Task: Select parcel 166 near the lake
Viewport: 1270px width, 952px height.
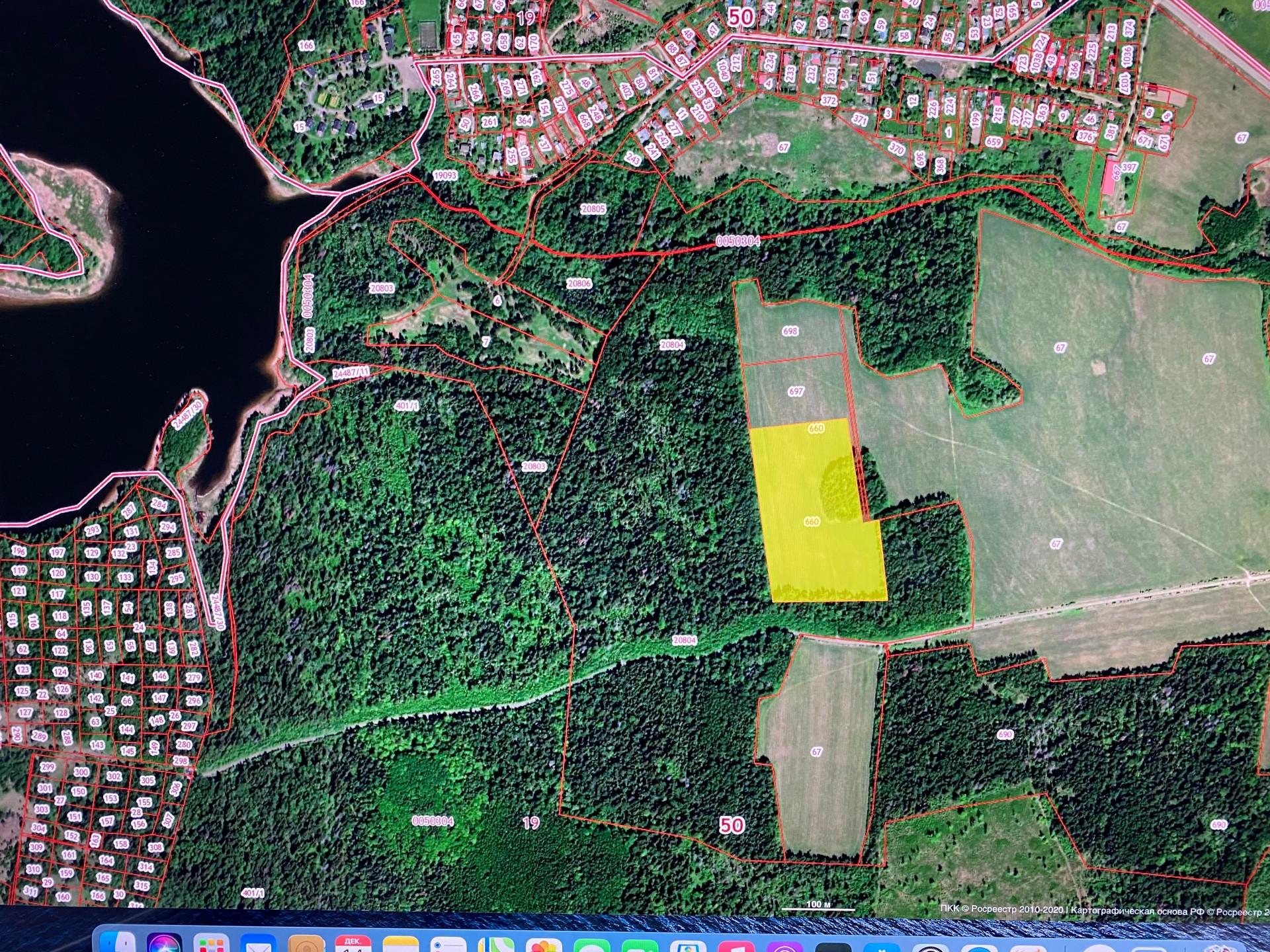Action: coord(306,46)
